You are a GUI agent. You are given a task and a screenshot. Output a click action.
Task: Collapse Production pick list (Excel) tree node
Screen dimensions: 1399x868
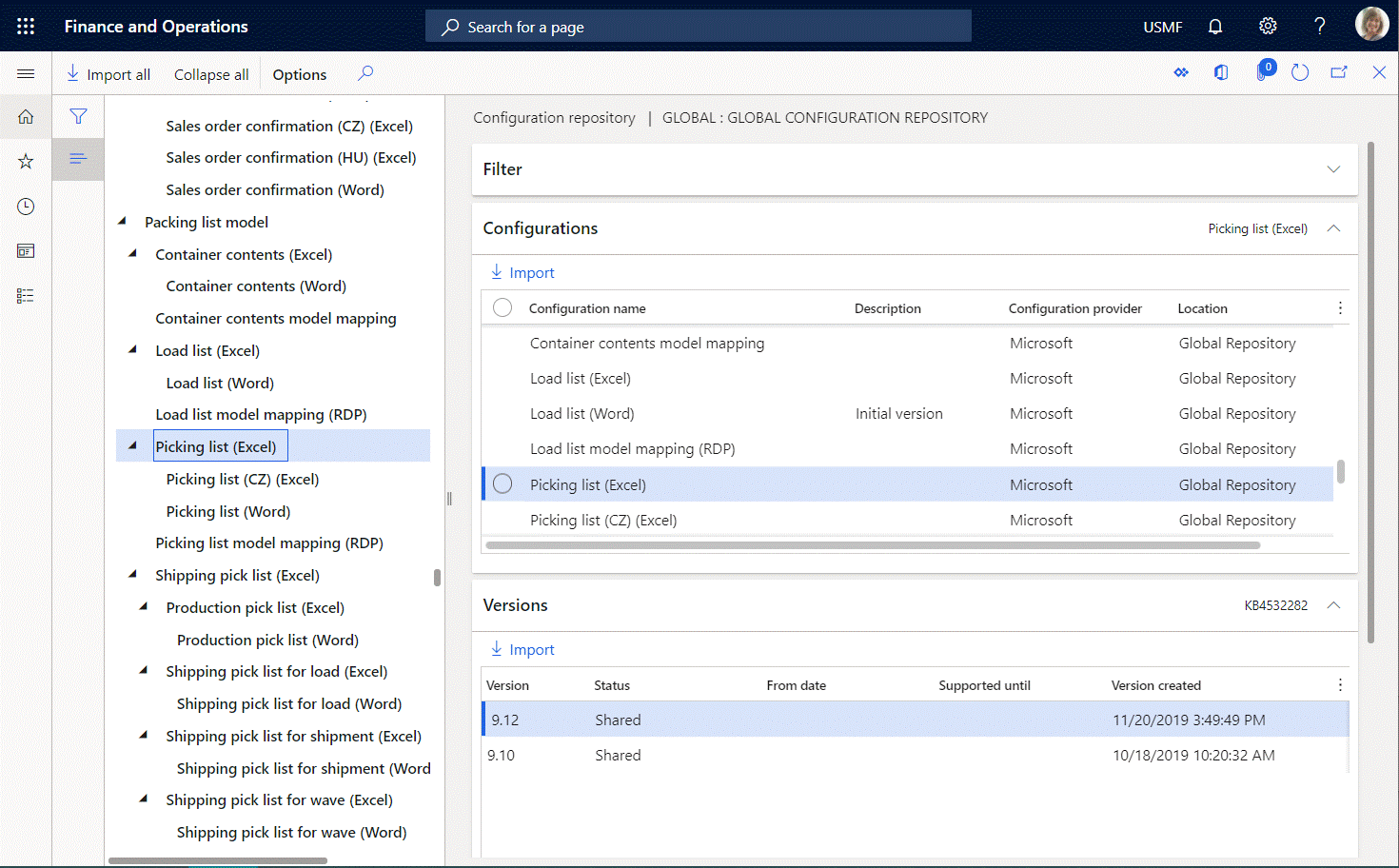(x=143, y=606)
